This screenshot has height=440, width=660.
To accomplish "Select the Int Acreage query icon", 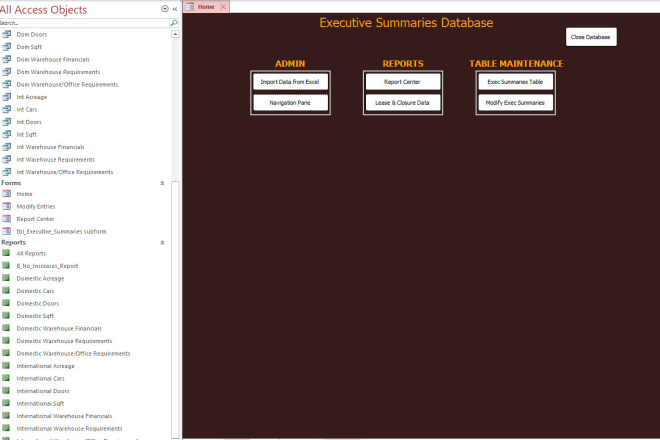I will pyautogui.click(x=7, y=97).
